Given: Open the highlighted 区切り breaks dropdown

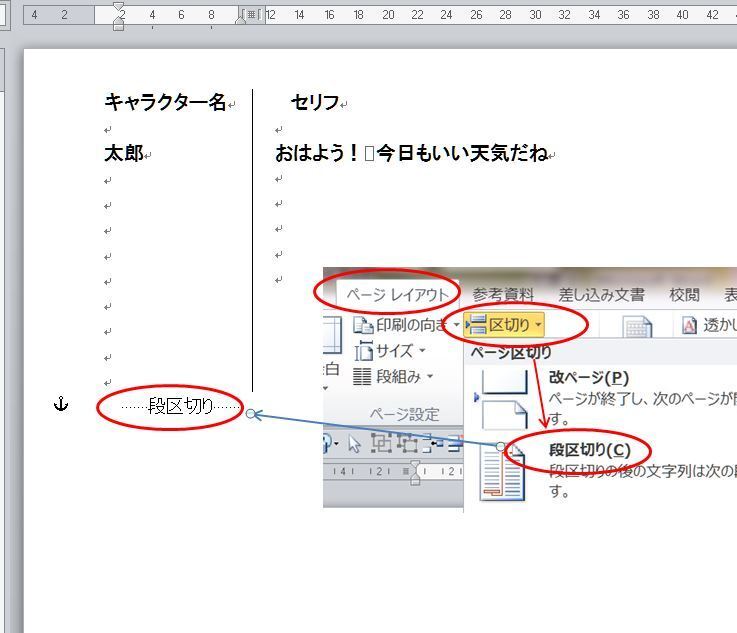Looking at the screenshot, I should (504, 325).
